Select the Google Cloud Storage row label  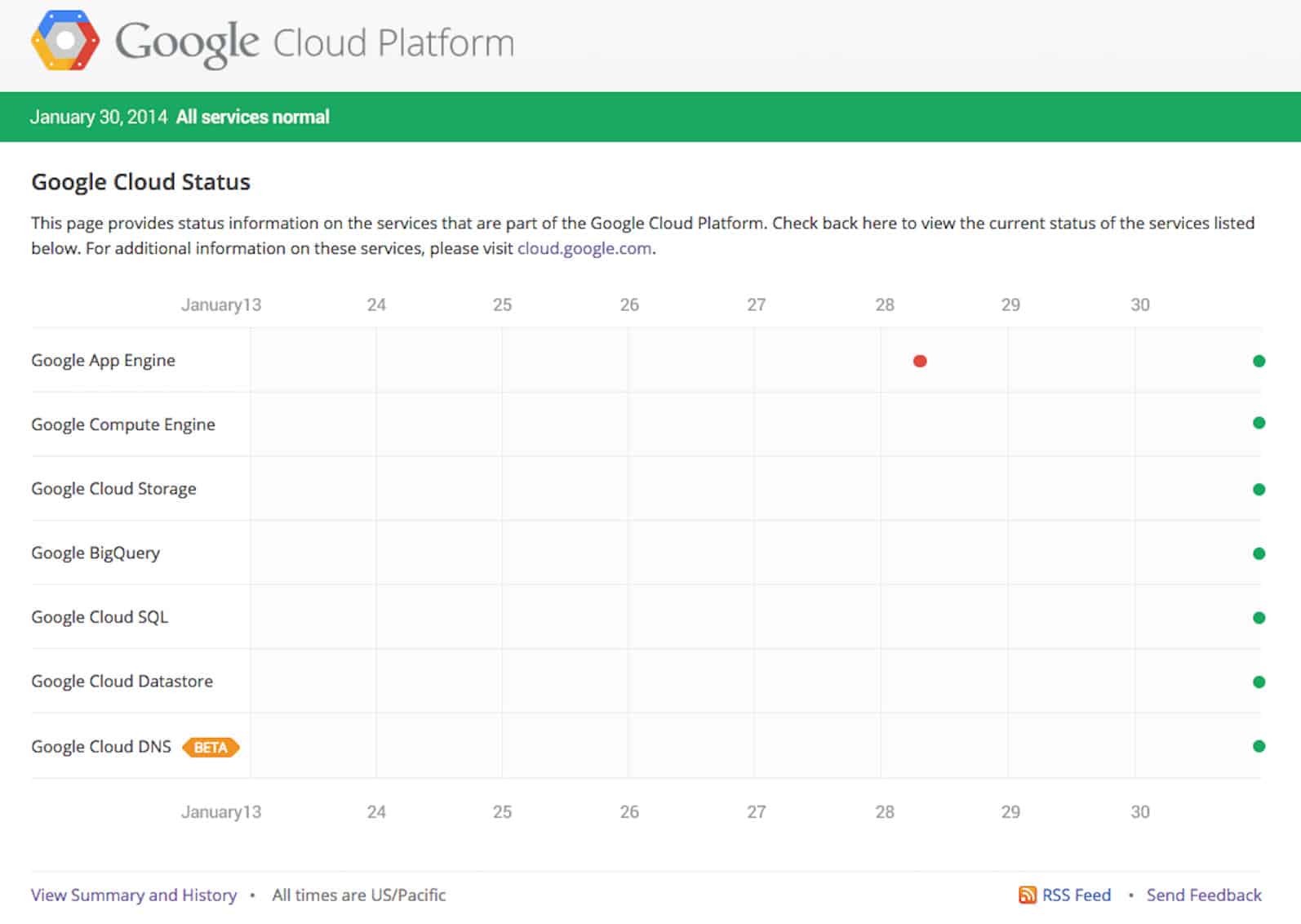pyautogui.click(x=113, y=489)
